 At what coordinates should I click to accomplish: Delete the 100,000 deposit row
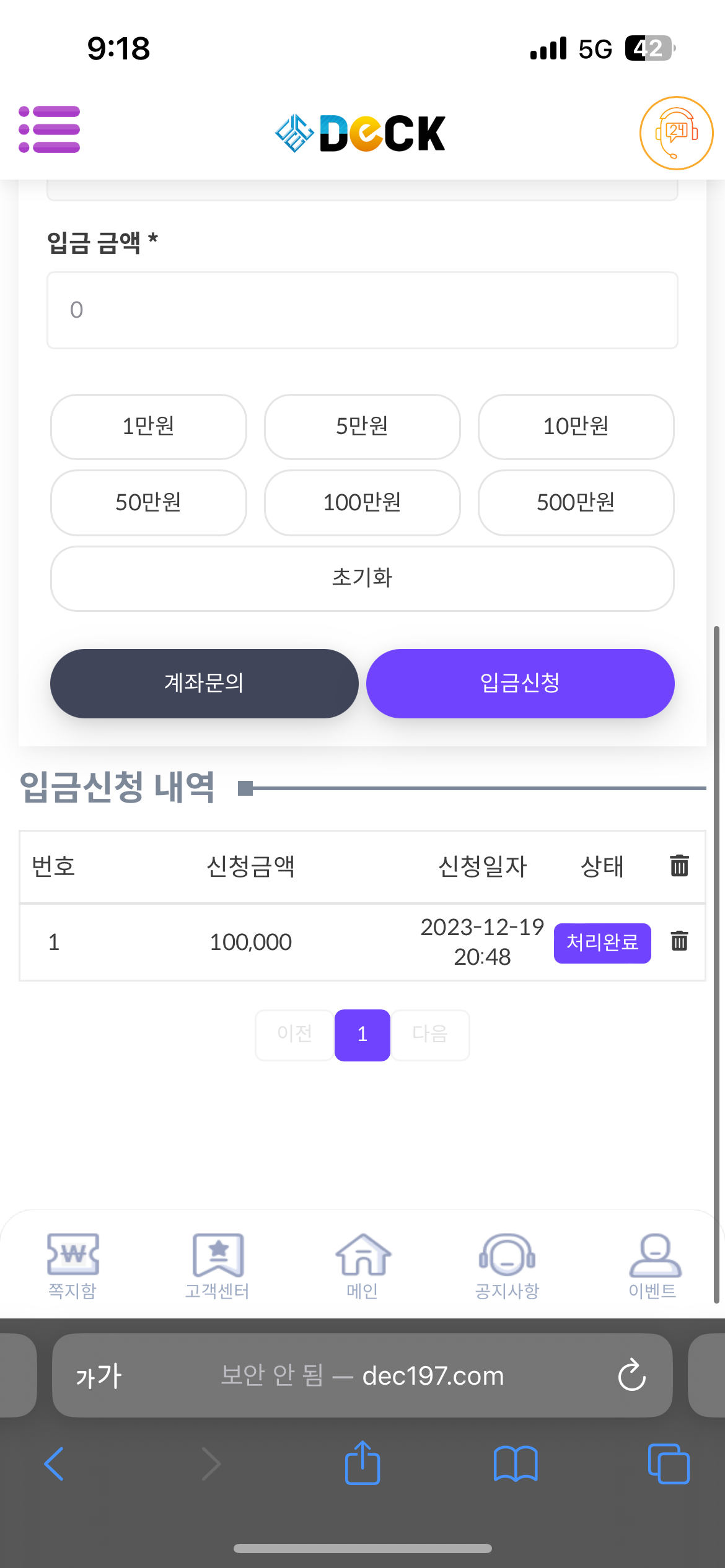679,941
